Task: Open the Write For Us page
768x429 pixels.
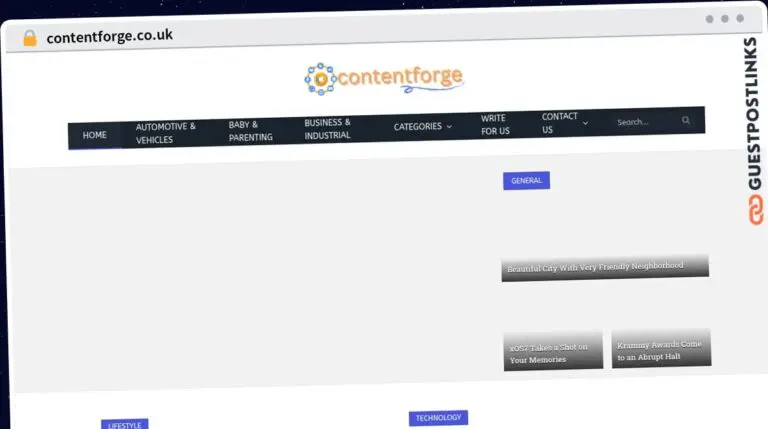Action: coord(495,124)
